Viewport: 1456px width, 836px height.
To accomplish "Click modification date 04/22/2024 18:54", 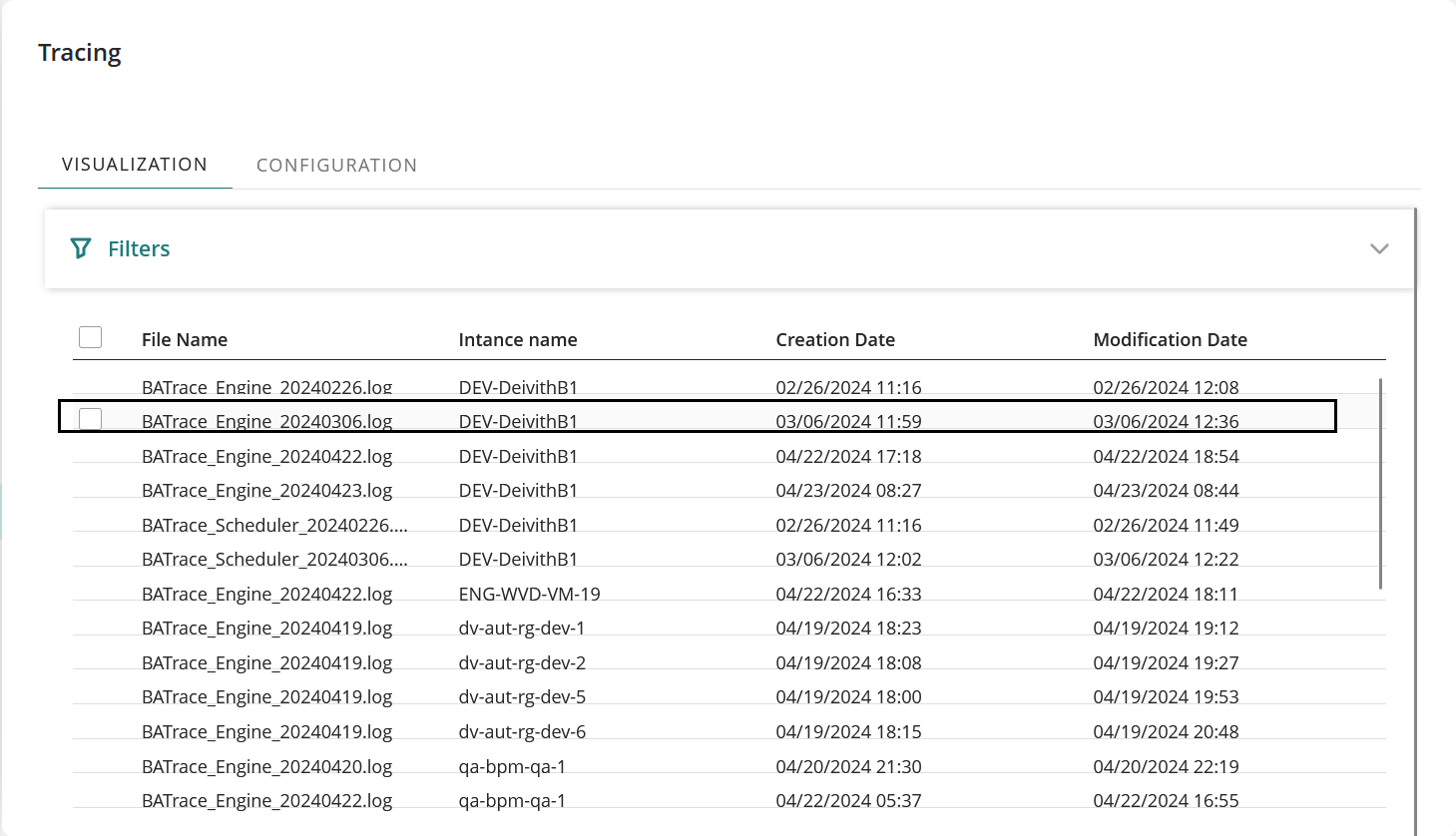I will point(1166,456).
